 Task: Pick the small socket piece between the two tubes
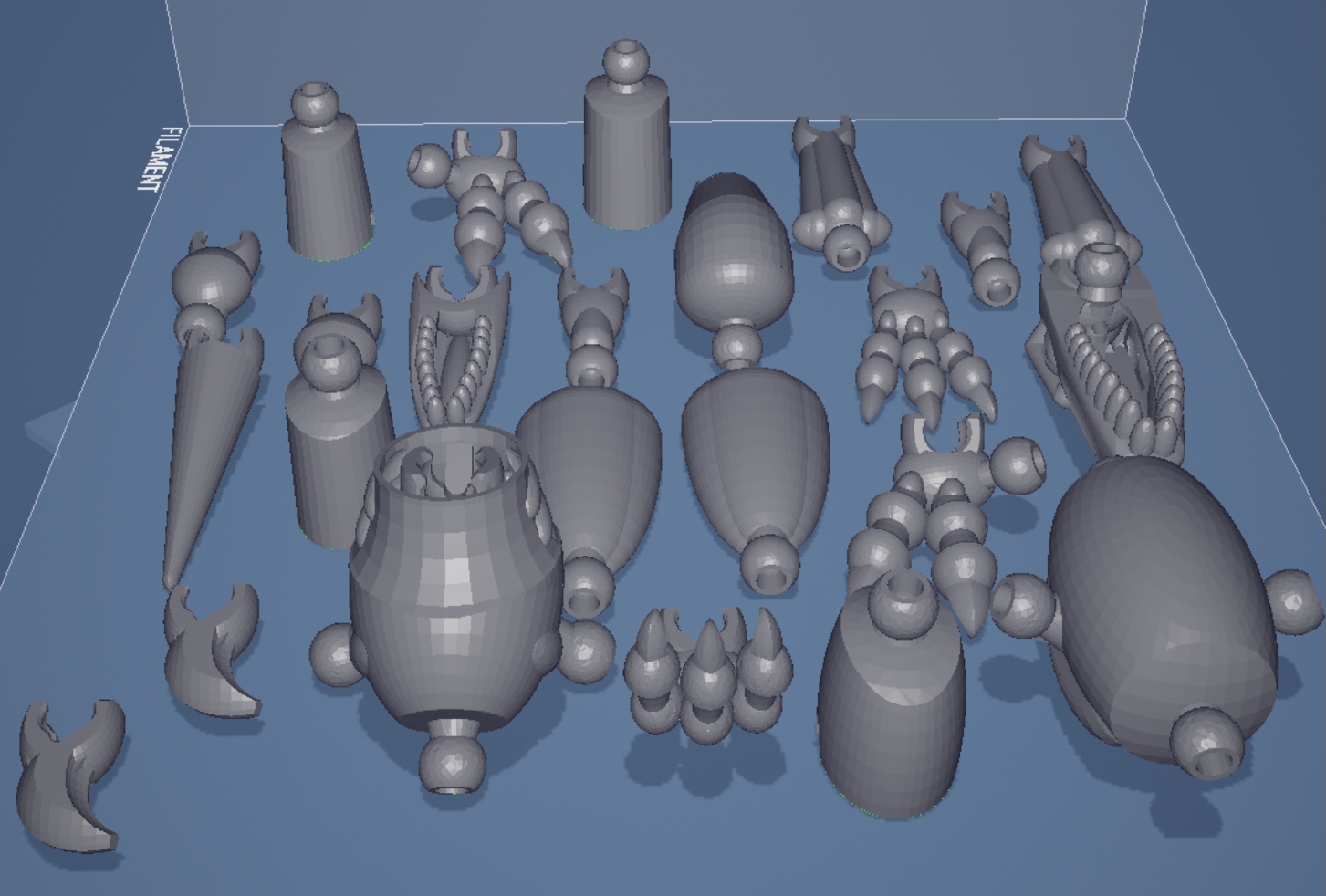tap(980, 248)
